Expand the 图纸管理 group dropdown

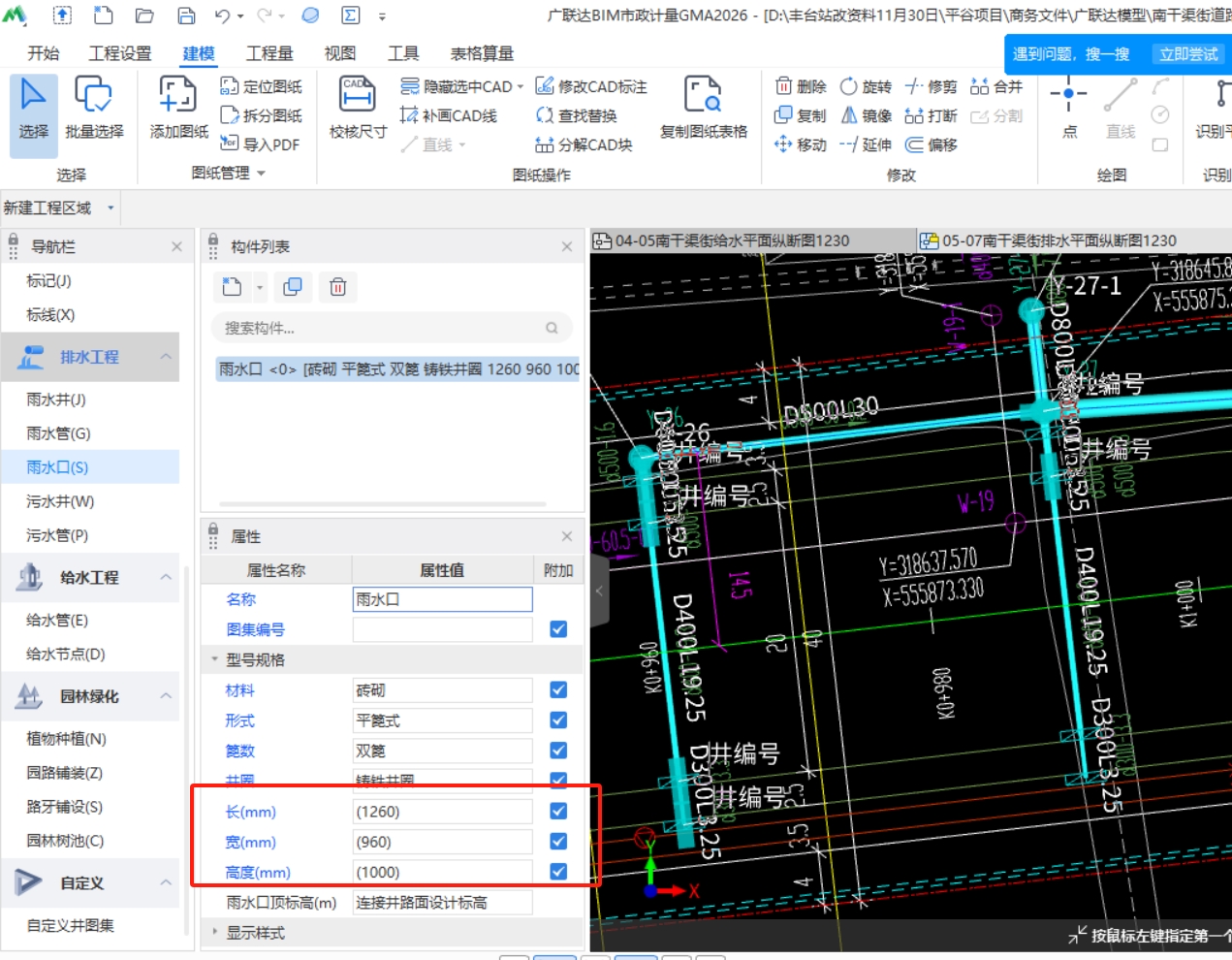click(261, 173)
